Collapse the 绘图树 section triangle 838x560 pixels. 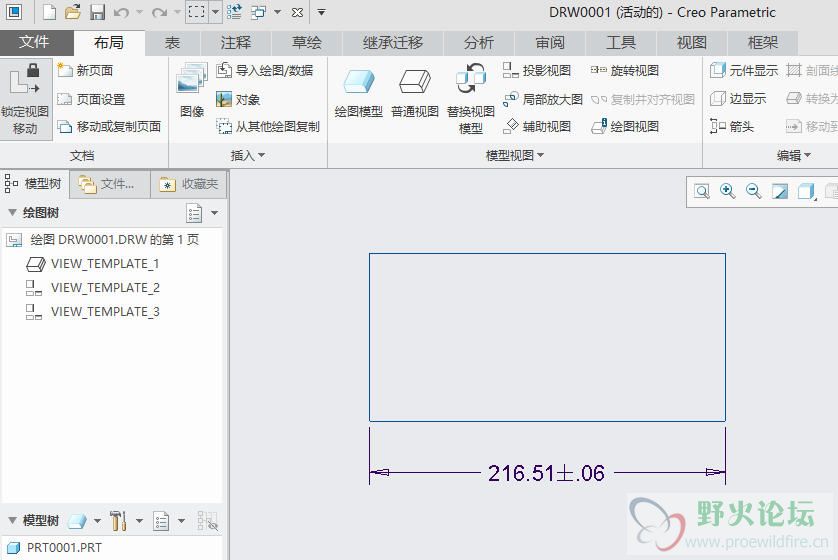[12, 212]
